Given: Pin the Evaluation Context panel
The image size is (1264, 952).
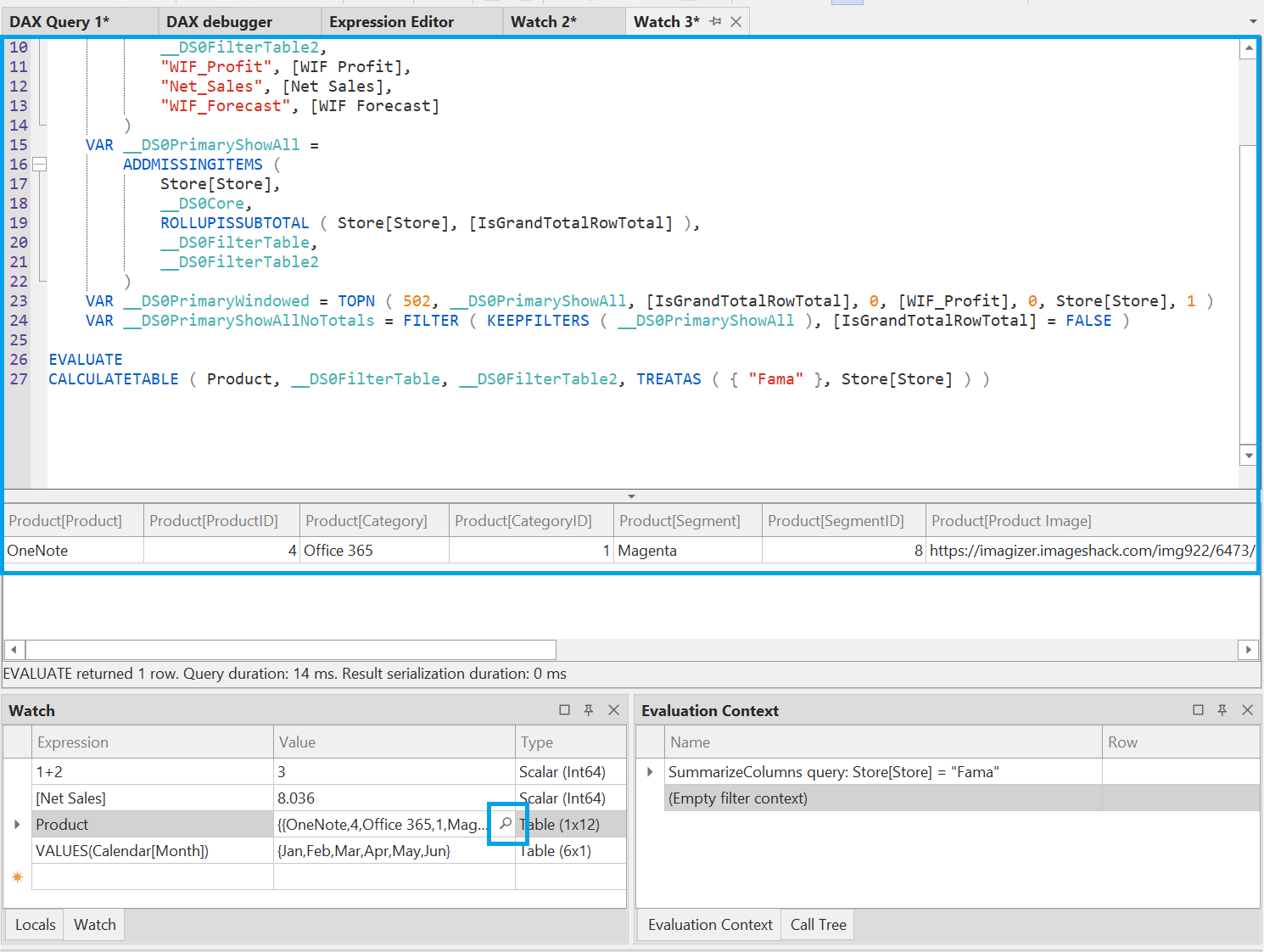Looking at the screenshot, I should (x=1222, y=710).
